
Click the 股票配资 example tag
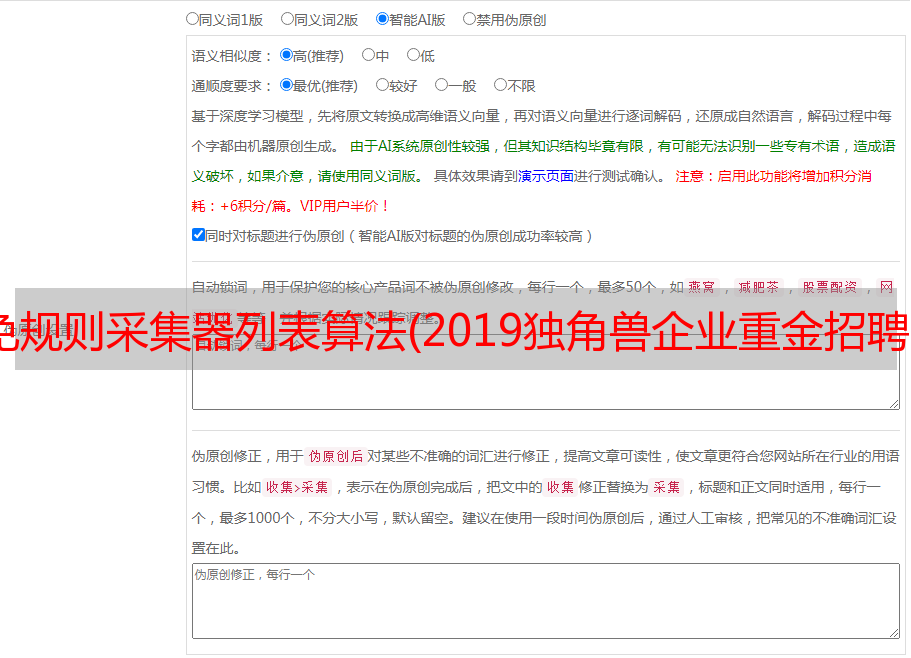coord(830,287)
